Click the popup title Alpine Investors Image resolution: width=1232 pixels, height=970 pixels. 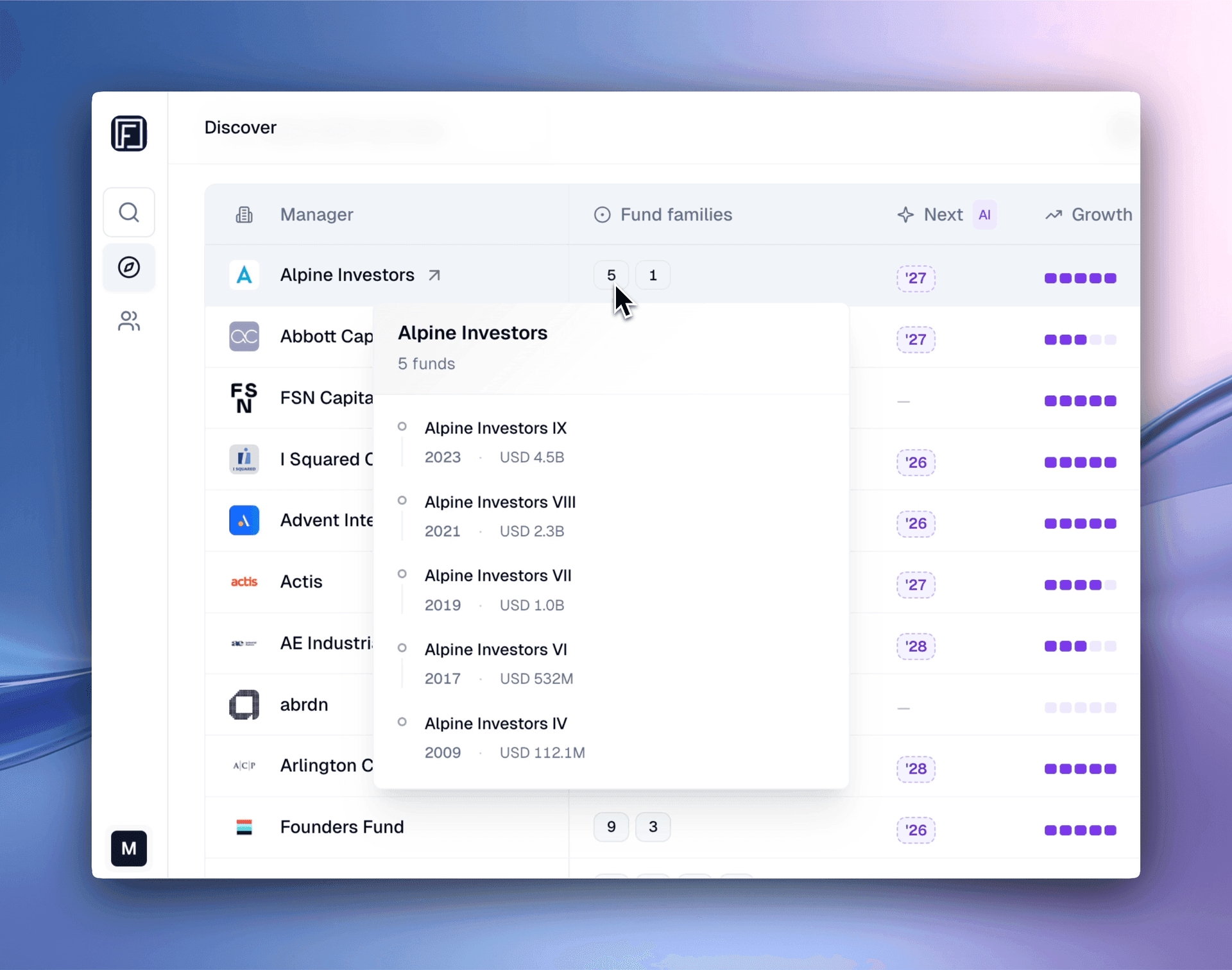pos(472,333)
